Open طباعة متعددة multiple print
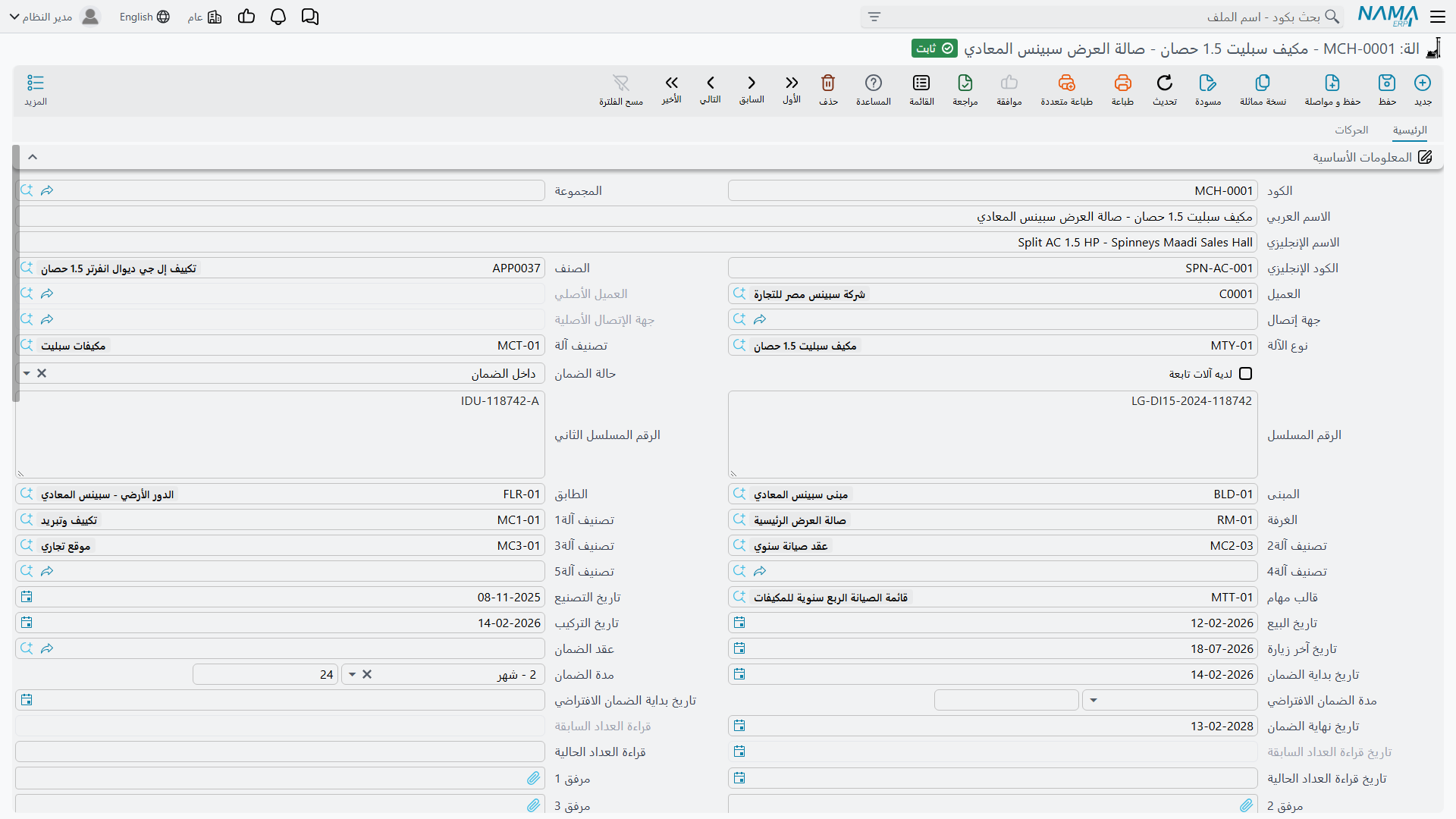 tap(1066, 89)
